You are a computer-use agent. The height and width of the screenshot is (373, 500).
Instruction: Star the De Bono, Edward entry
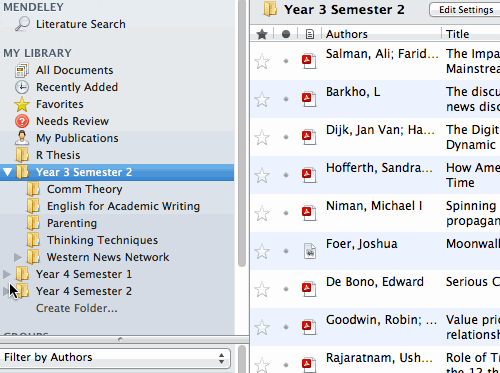[x=262, y=289]
